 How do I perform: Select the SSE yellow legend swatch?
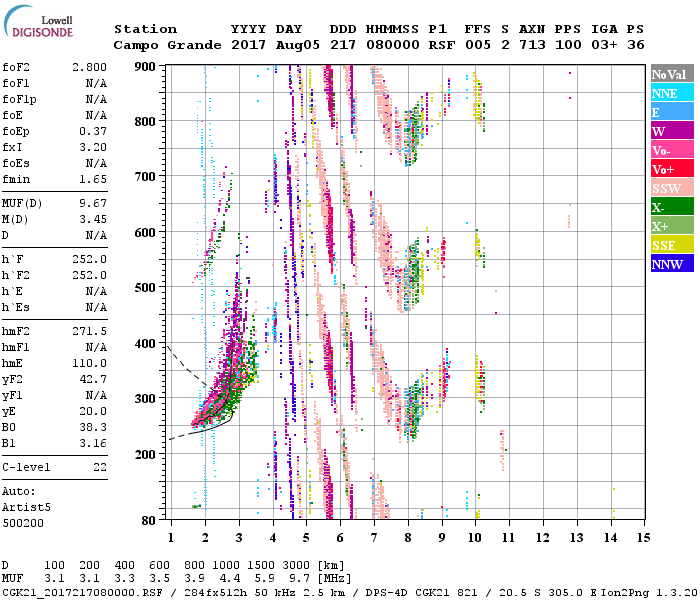pos(671,245)
